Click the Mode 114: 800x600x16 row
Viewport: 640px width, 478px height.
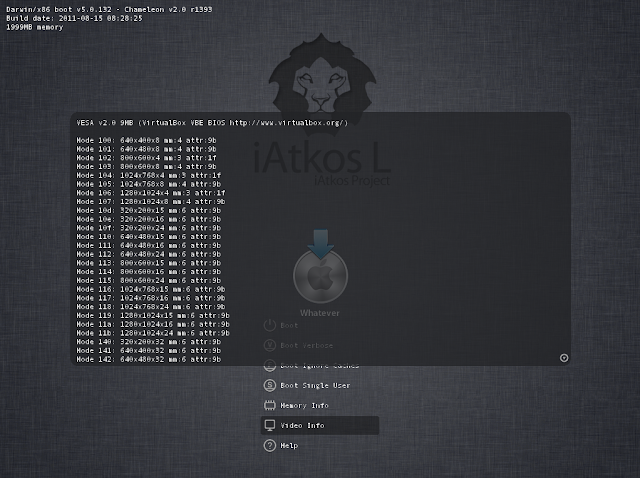click(149, 272)
